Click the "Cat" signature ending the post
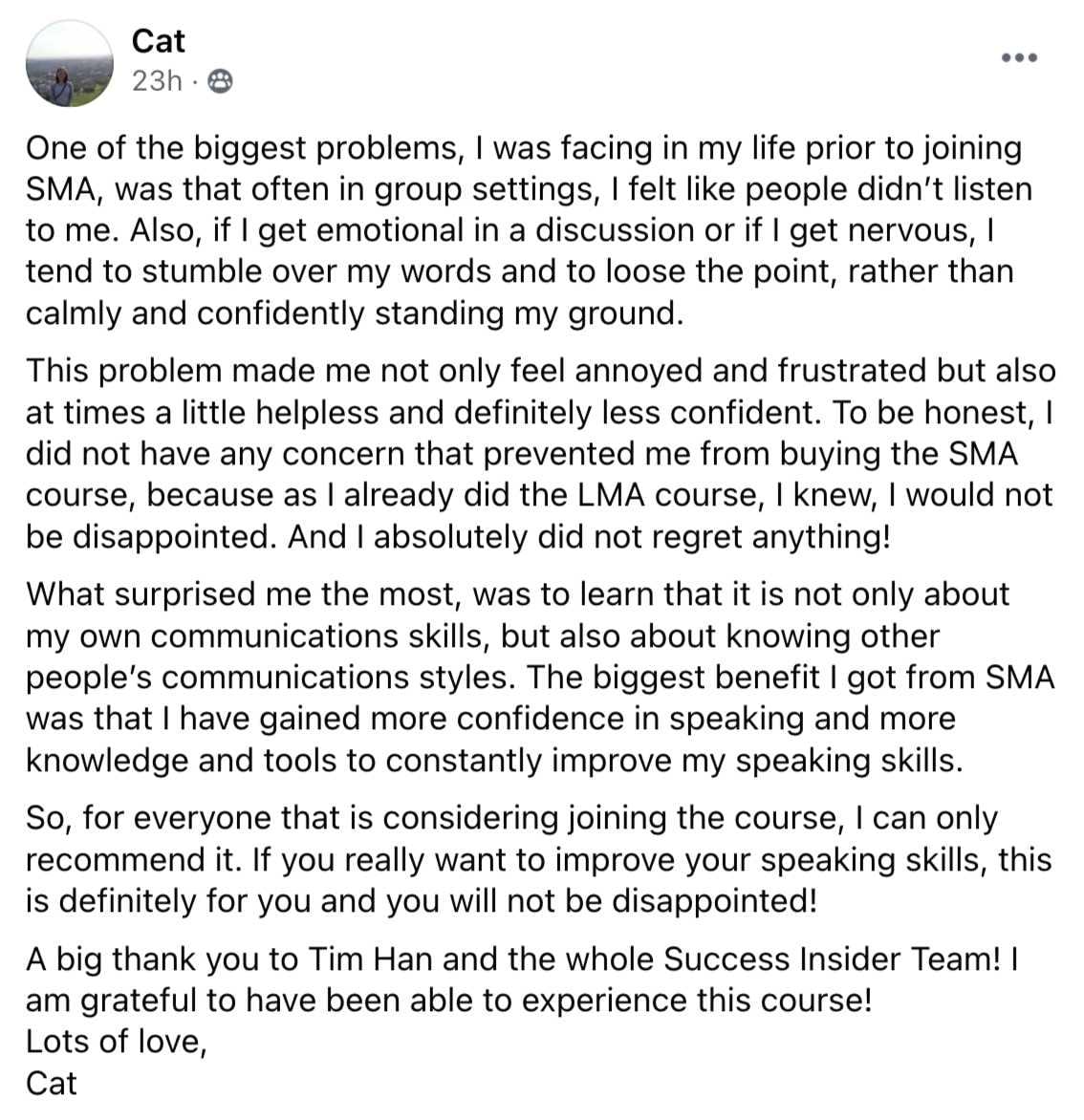 51,1083
